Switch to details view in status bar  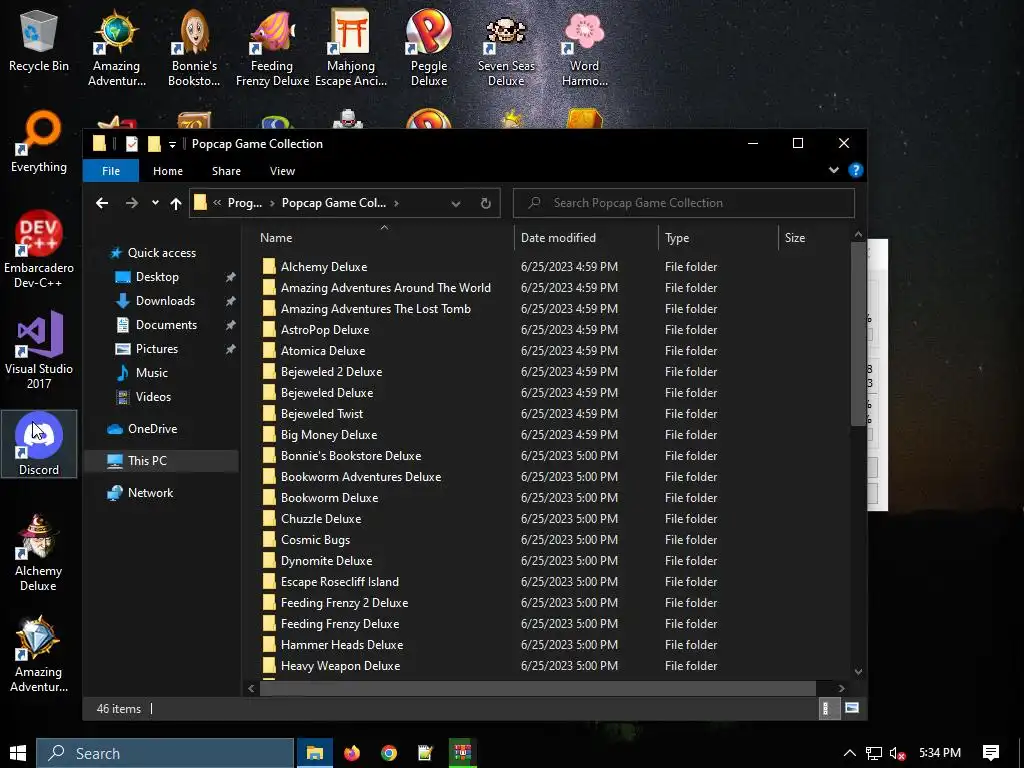coord(827,708)
